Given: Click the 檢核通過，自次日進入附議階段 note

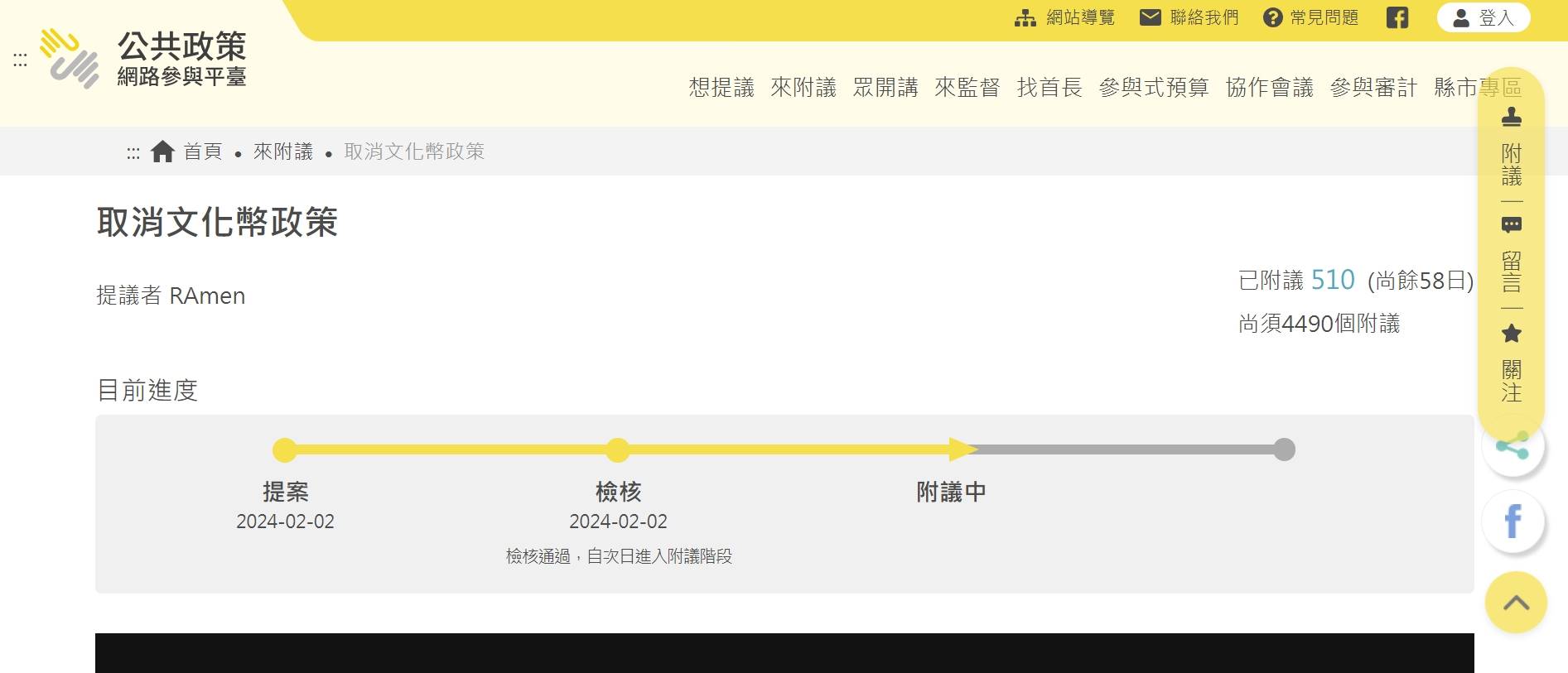Looking at the screenshot, I should pos(619,556).
